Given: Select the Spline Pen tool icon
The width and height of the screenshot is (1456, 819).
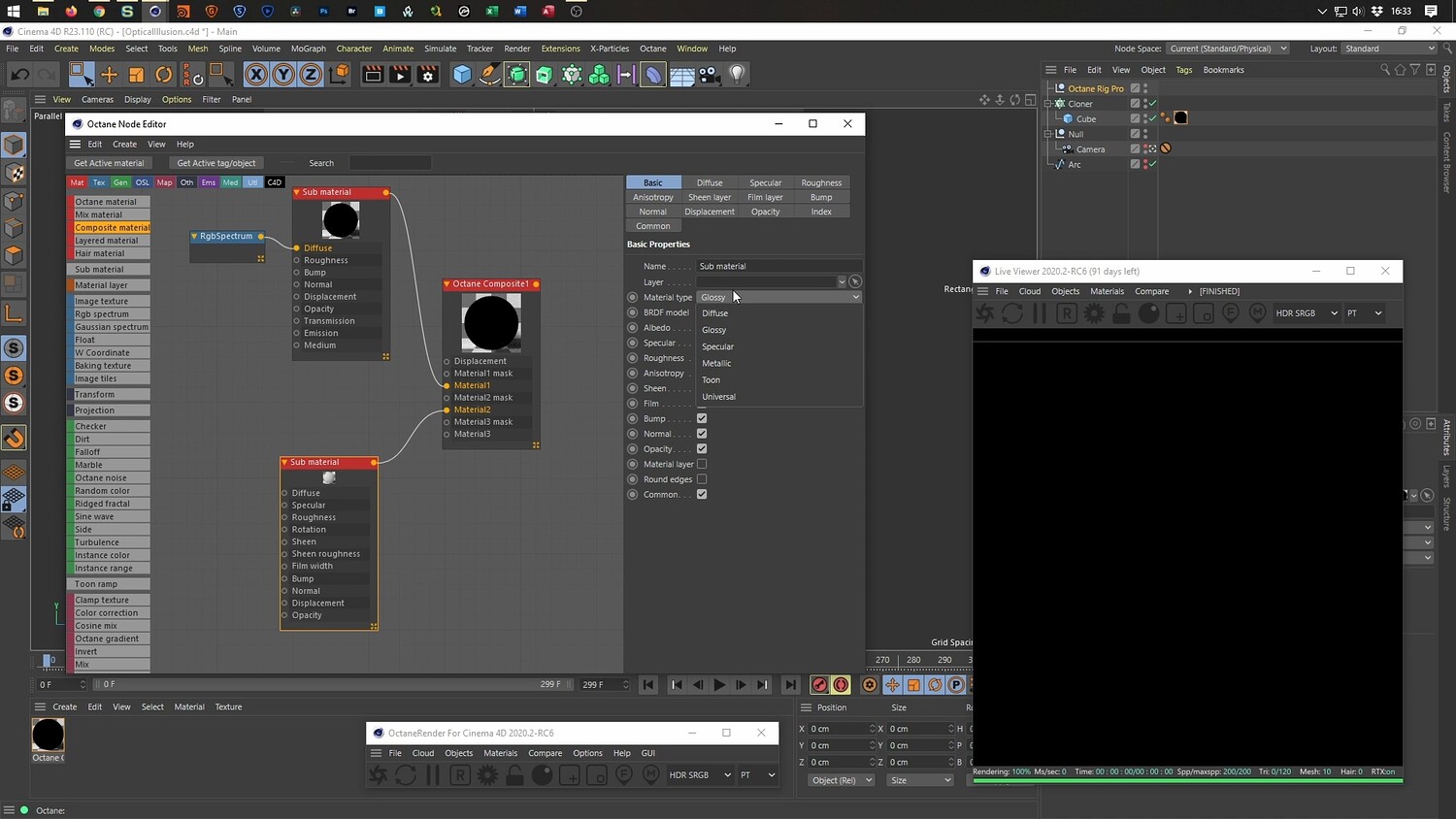Looking at the screenshot, I should (x=490, y=75).
